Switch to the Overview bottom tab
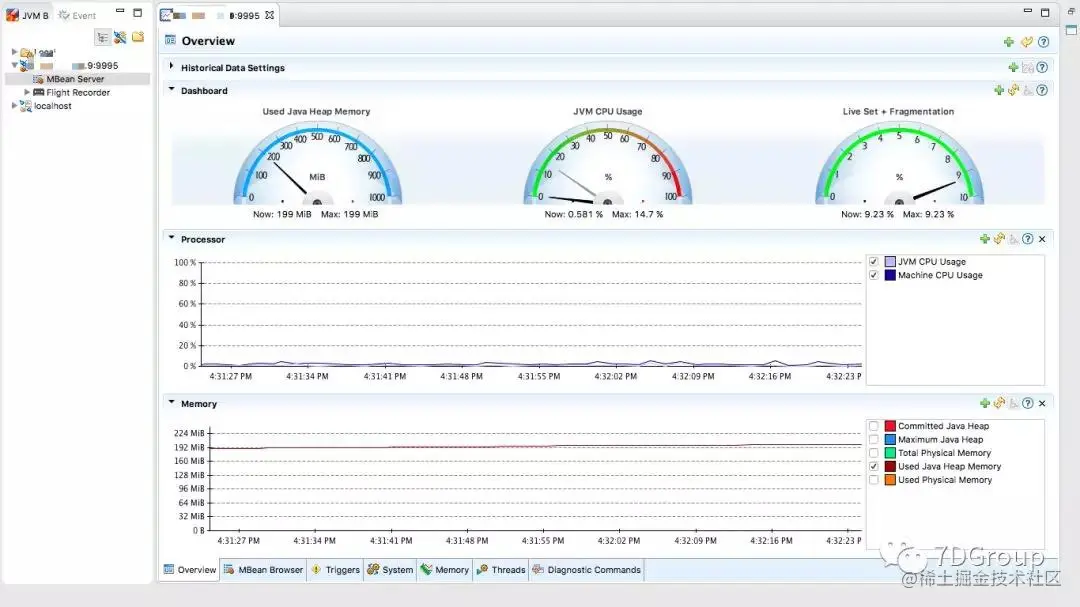Viewport: 1080px width, 607px height. pyautogui.click(x=190, y=570)
